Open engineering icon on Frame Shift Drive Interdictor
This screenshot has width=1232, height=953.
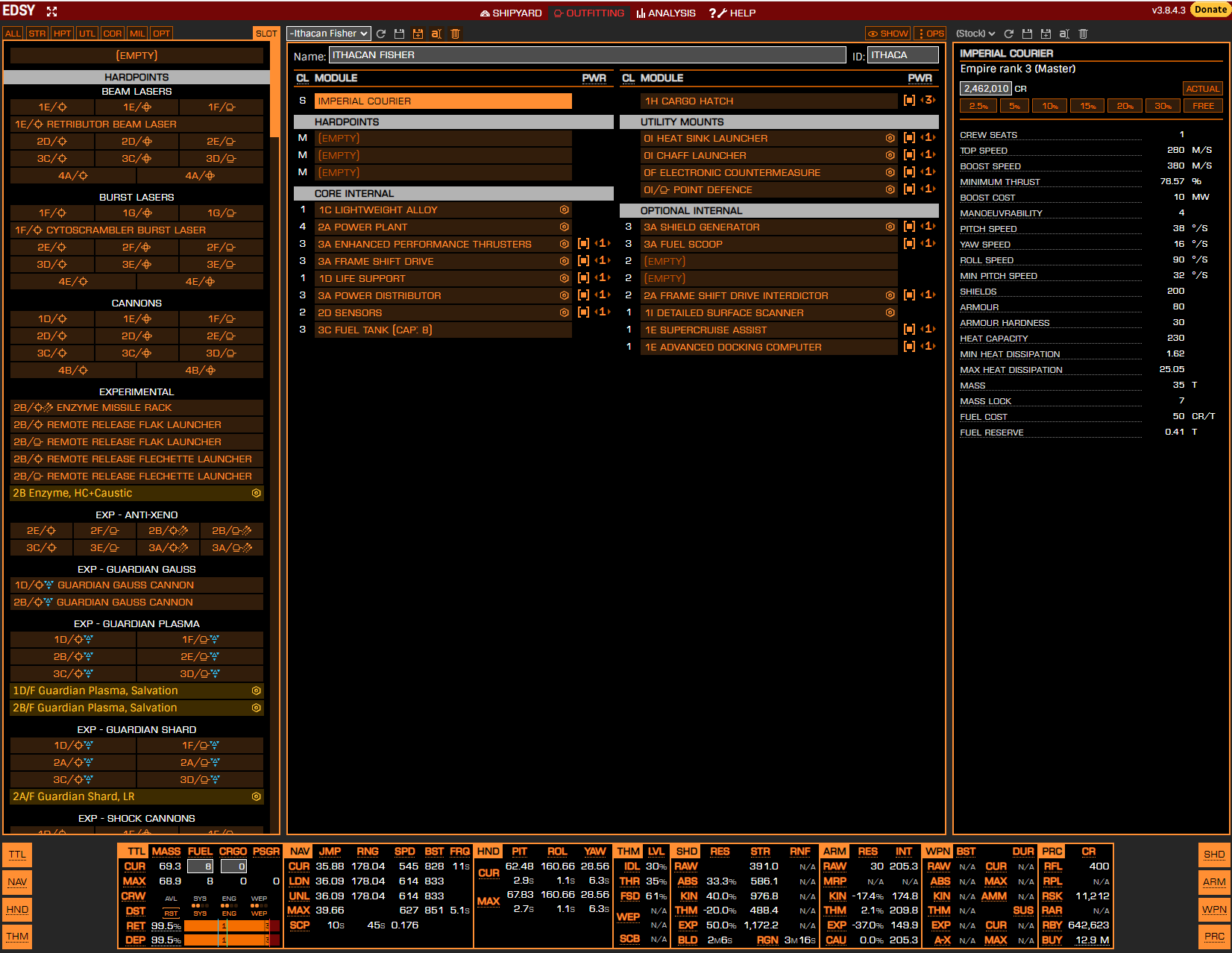click(x=890, y=296)
